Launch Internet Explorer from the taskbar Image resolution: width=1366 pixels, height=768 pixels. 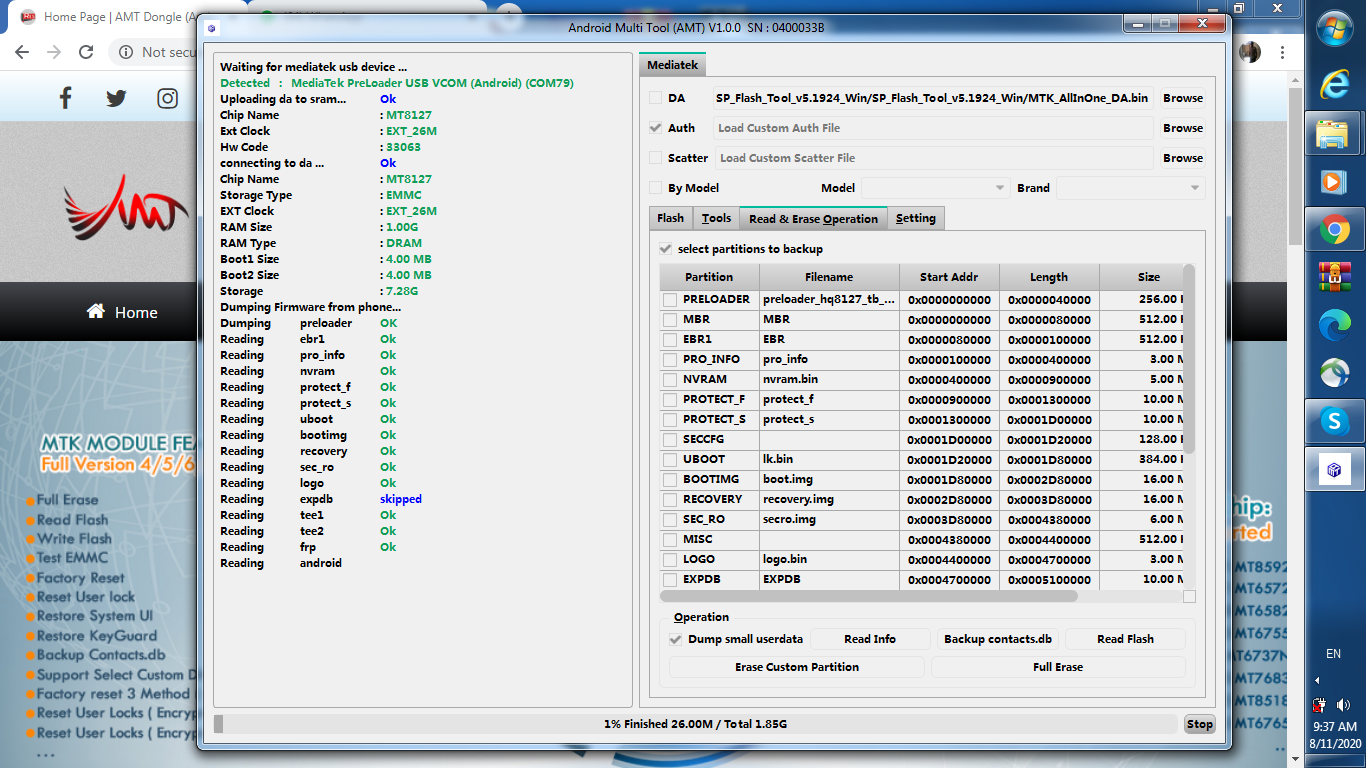tap(1334, 84)
